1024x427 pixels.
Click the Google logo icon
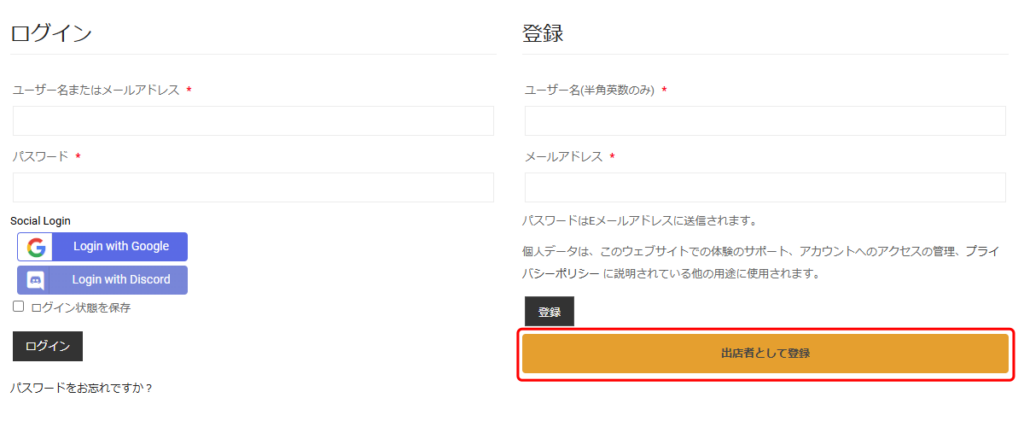pyautogui.click(x=36, y=247)
